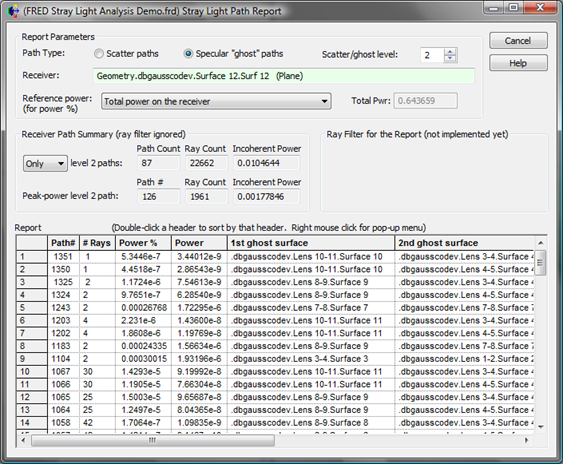563x464 pixels.
Task: Click the horizontal scrollbar thumb of report
Action: pos(153,440)
